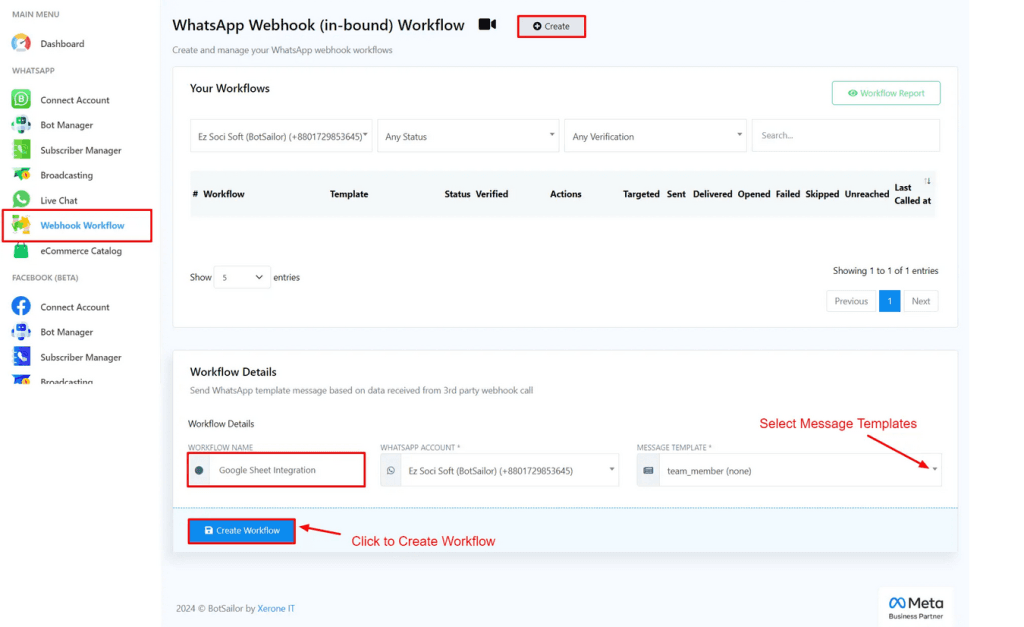Open Broadcasting under WhatsApp menu
1024x627 pixels.
click(66, 175)
